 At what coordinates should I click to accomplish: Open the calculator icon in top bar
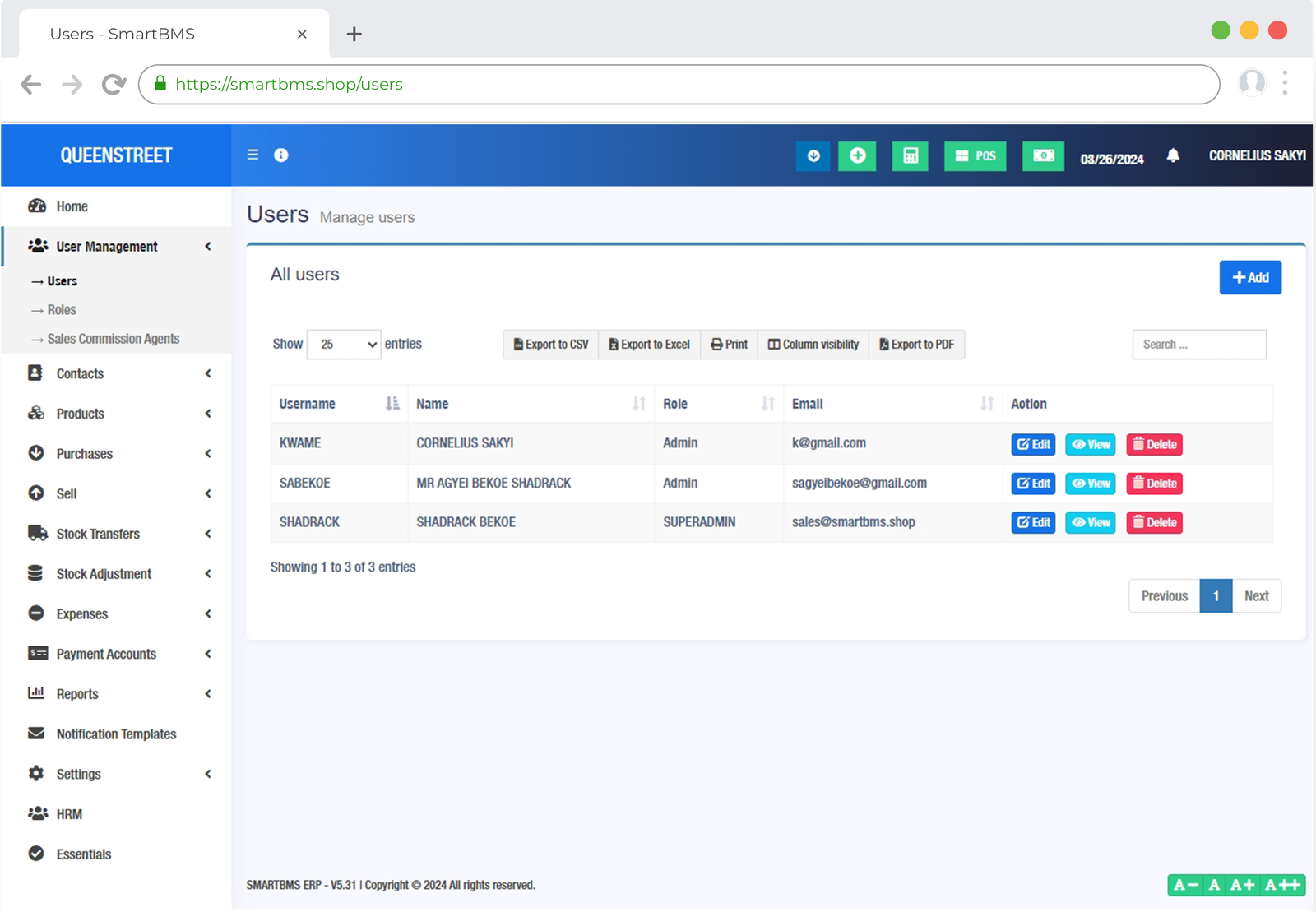(910, 156)
